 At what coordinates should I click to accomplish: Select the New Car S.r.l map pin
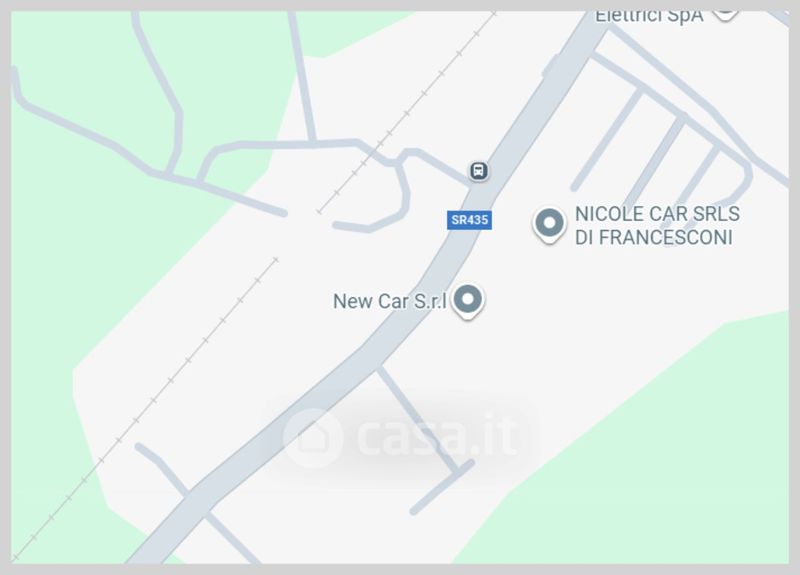click(468, 301)
